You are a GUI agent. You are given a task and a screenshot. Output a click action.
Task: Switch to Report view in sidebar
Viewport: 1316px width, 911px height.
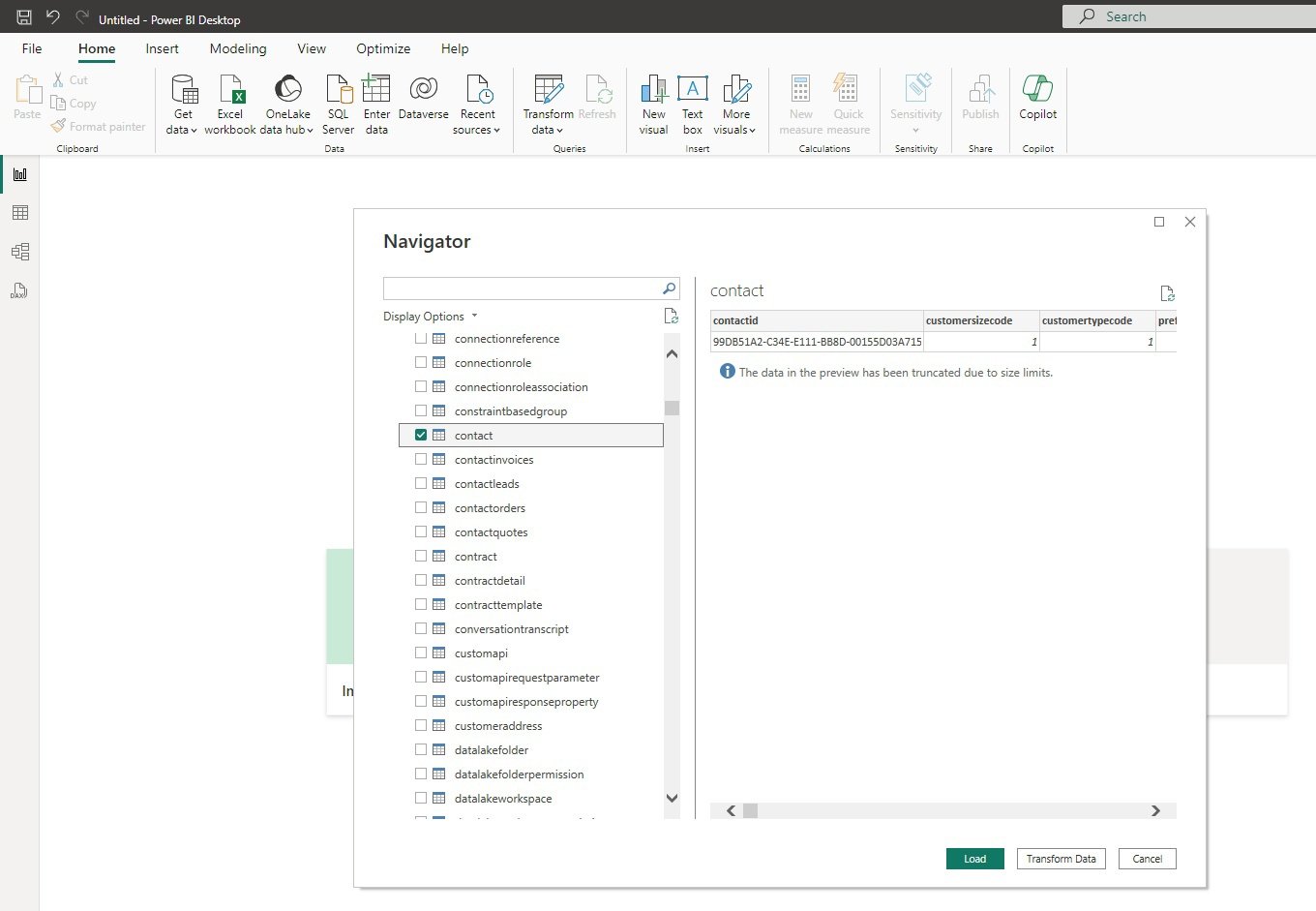click(x=19, y=174)
